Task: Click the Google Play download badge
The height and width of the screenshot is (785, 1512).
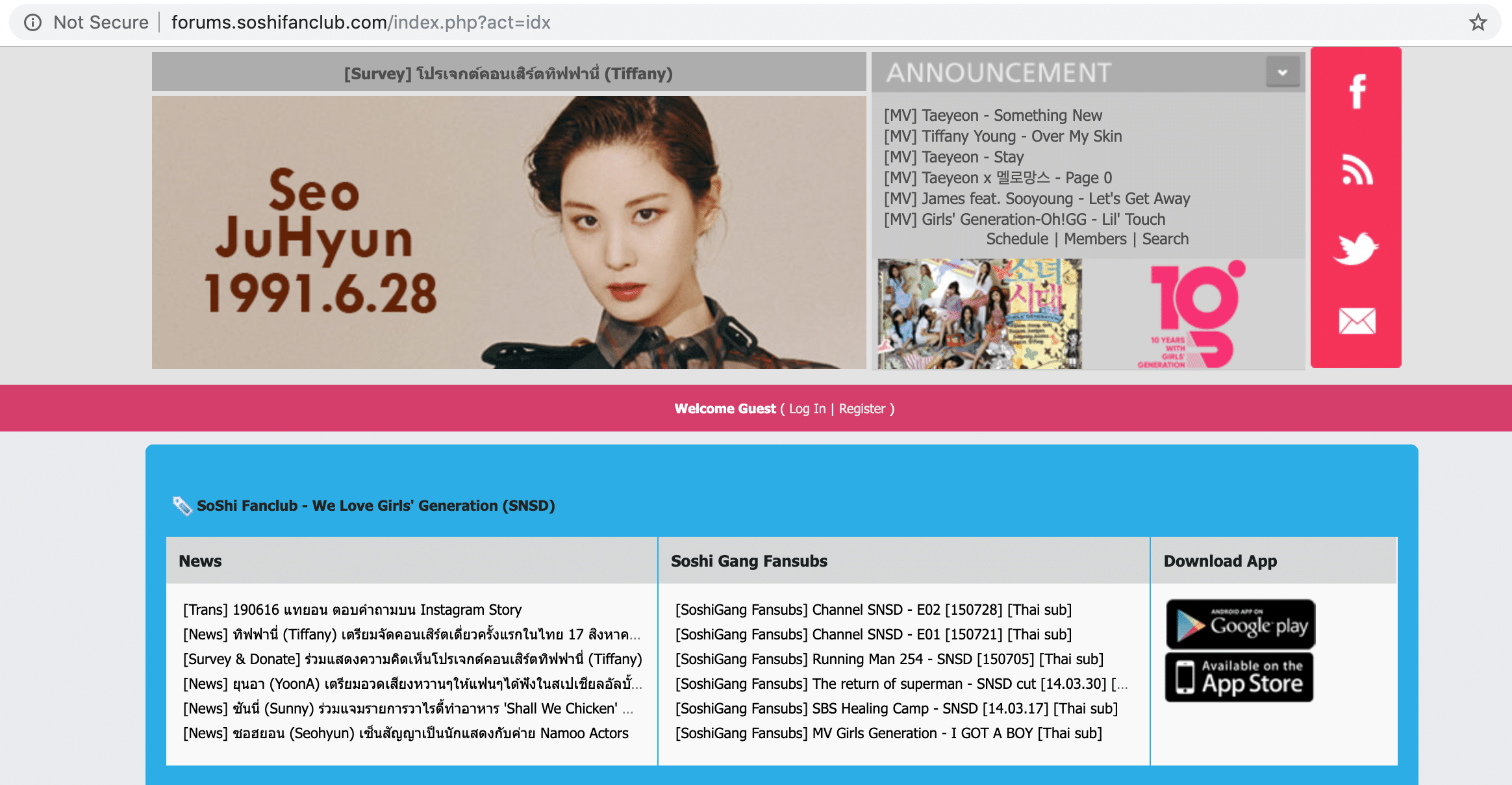Action: pyautogui.click(x=1241, y=624)
